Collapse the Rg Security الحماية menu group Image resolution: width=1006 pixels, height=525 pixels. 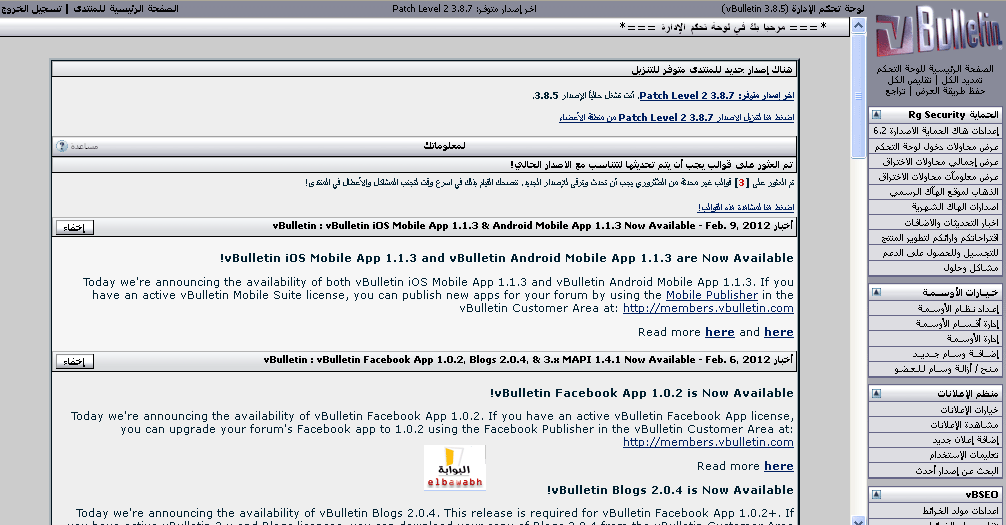(876, 115)
